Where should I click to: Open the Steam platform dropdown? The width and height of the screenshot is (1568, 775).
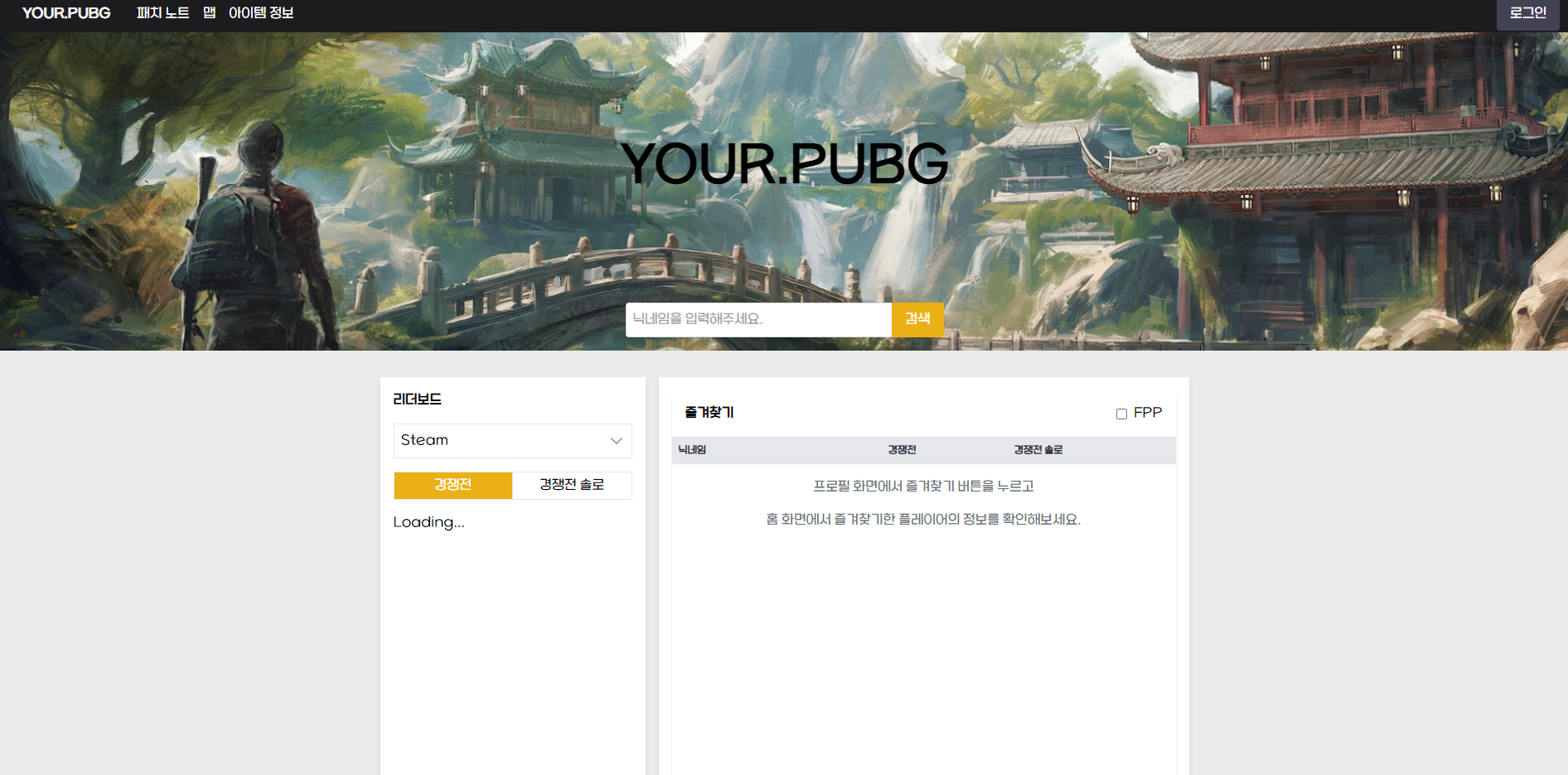tap(512, 440)
